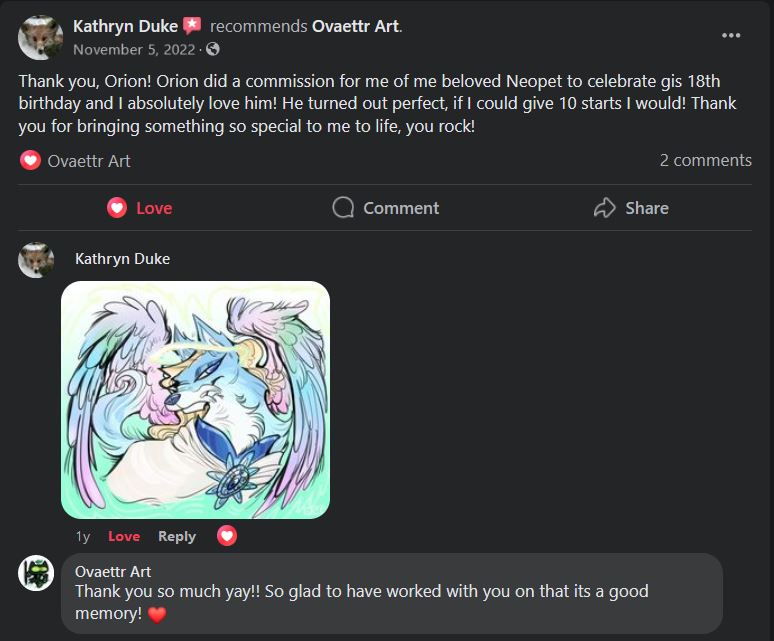Click the heart reaction bubble under the image comment
This screenshot has height=641, width=774.
(x=227, y=536)
